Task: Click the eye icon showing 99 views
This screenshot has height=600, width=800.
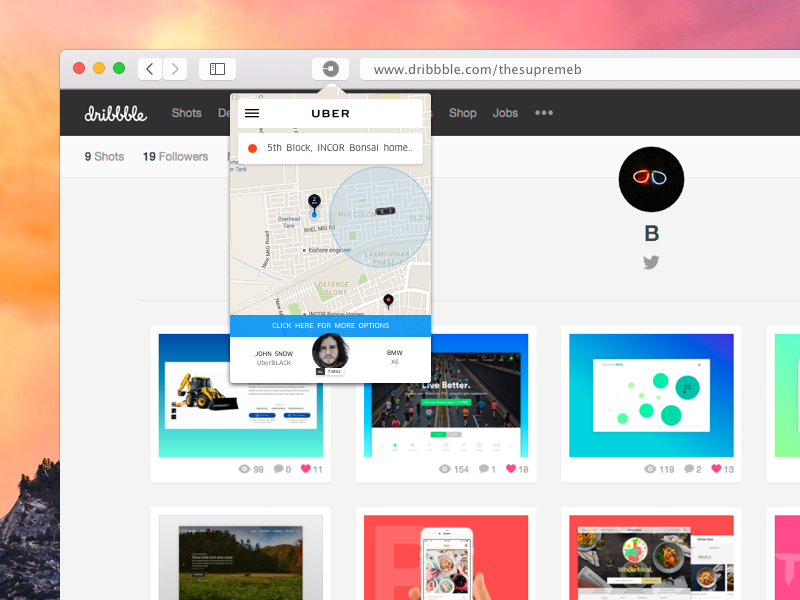Action: point(244,469)
